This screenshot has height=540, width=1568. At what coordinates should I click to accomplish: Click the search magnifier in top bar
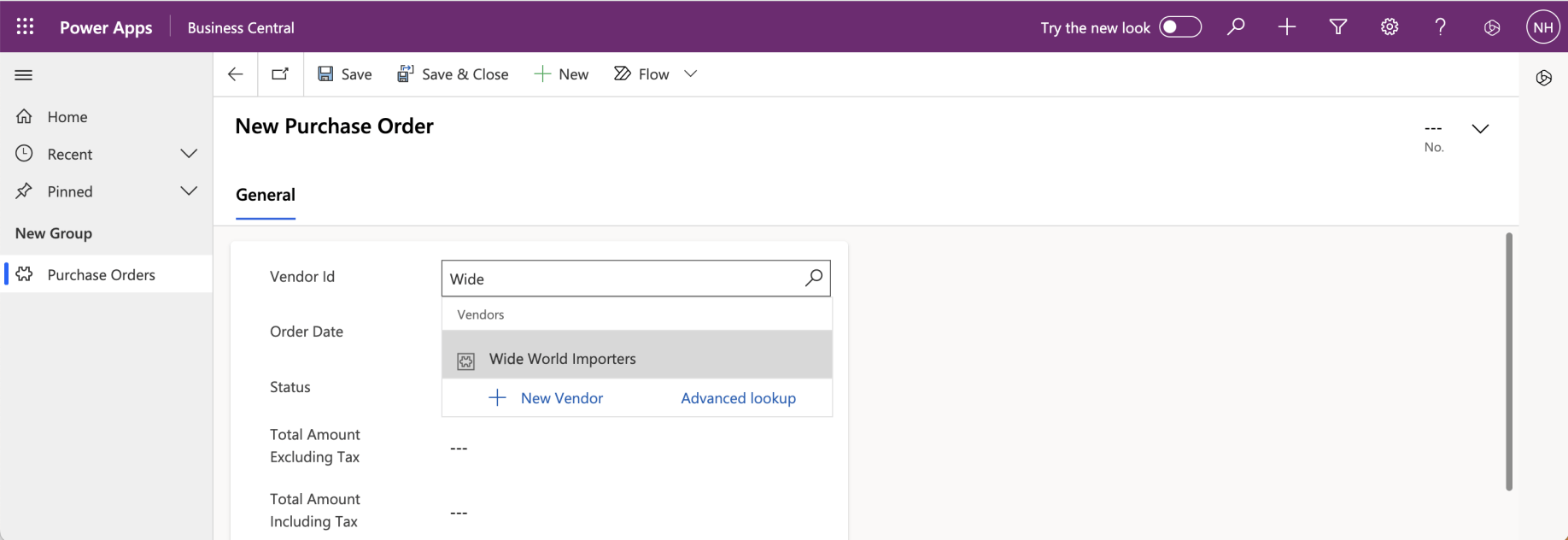tap(1236, 27)
